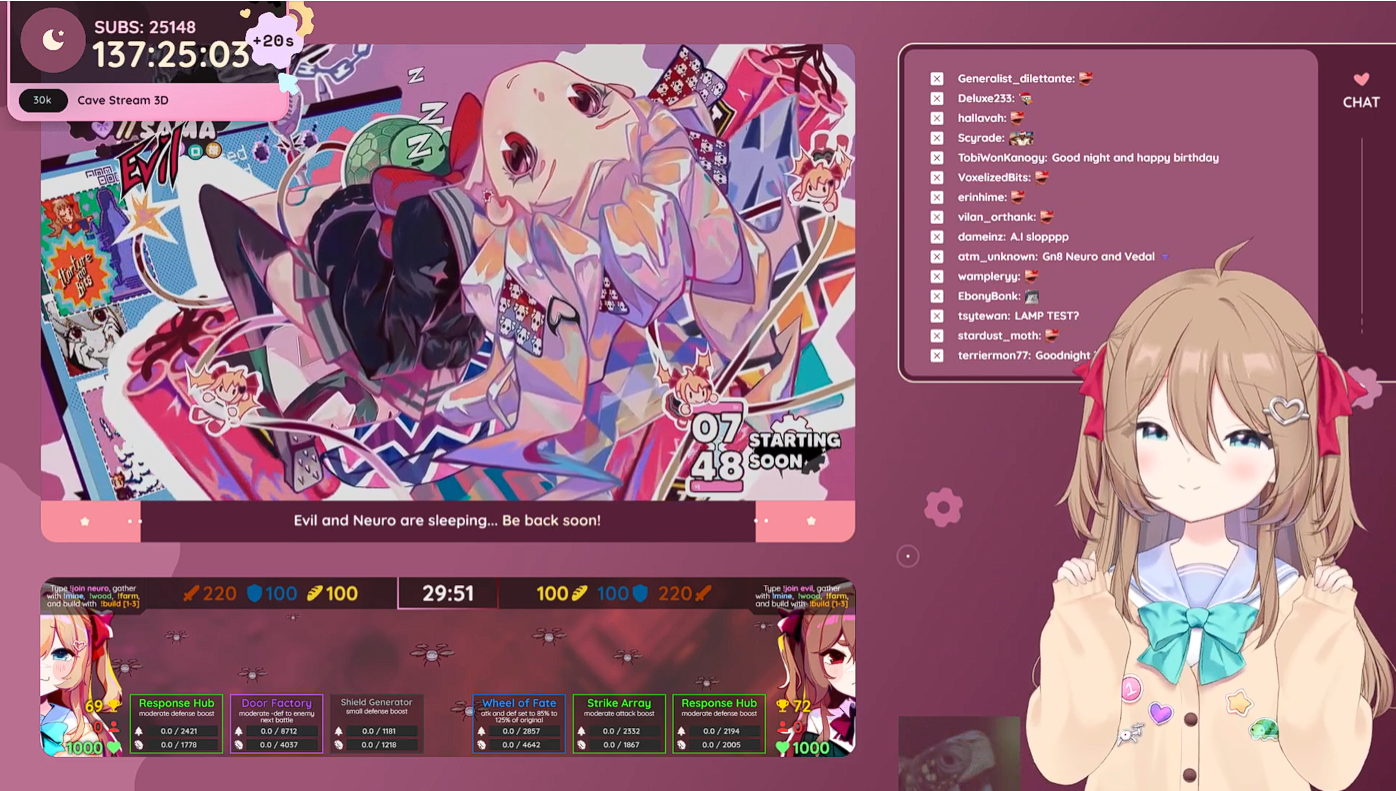Click Neuro team's yellow bread food icon
Viewport: 1396px width, 791px height.
coord(315,593)
